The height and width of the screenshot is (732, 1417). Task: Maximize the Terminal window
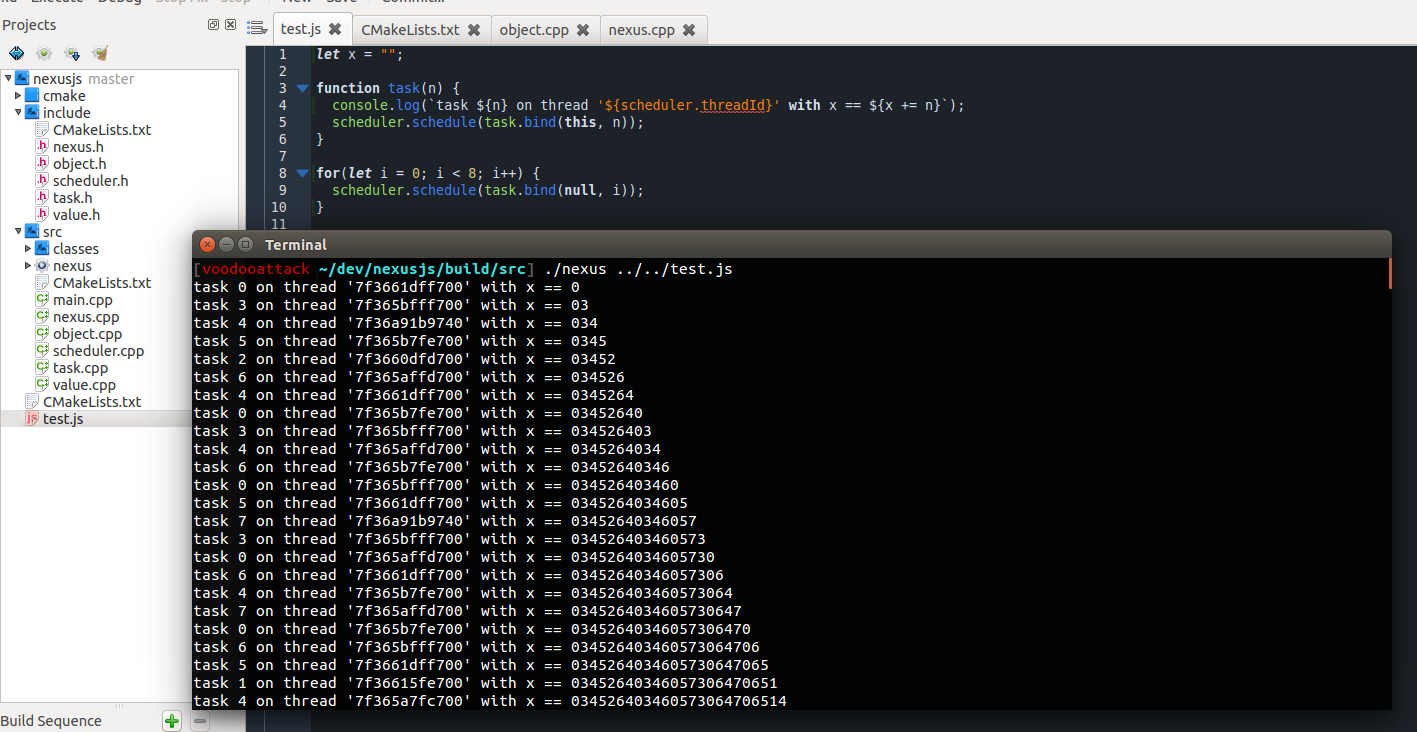(245, 244)
